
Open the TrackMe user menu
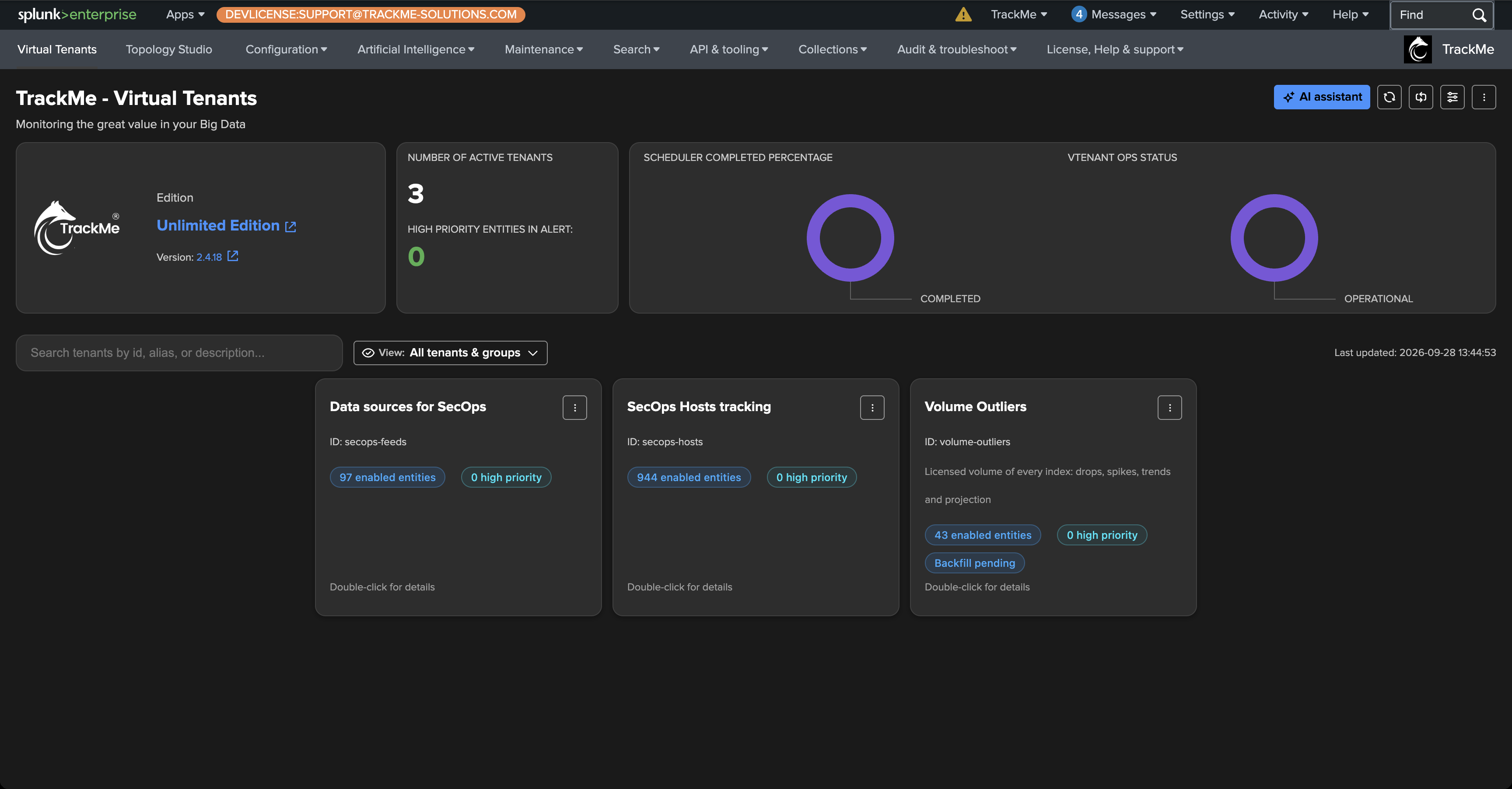point(1019,15)
